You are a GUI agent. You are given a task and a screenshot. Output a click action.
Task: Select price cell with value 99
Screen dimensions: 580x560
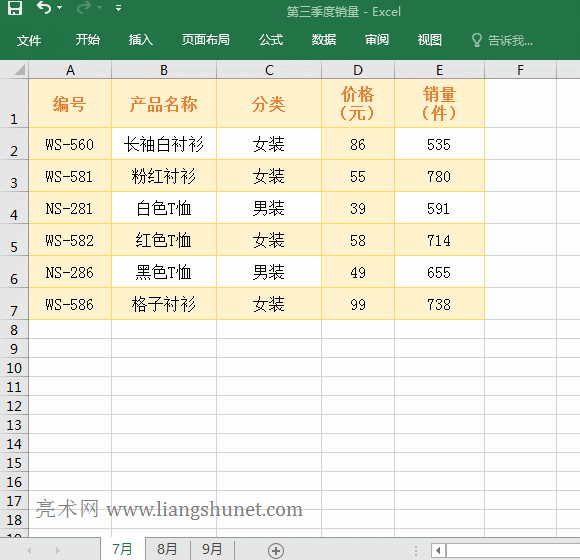click(x=358, y=304)
